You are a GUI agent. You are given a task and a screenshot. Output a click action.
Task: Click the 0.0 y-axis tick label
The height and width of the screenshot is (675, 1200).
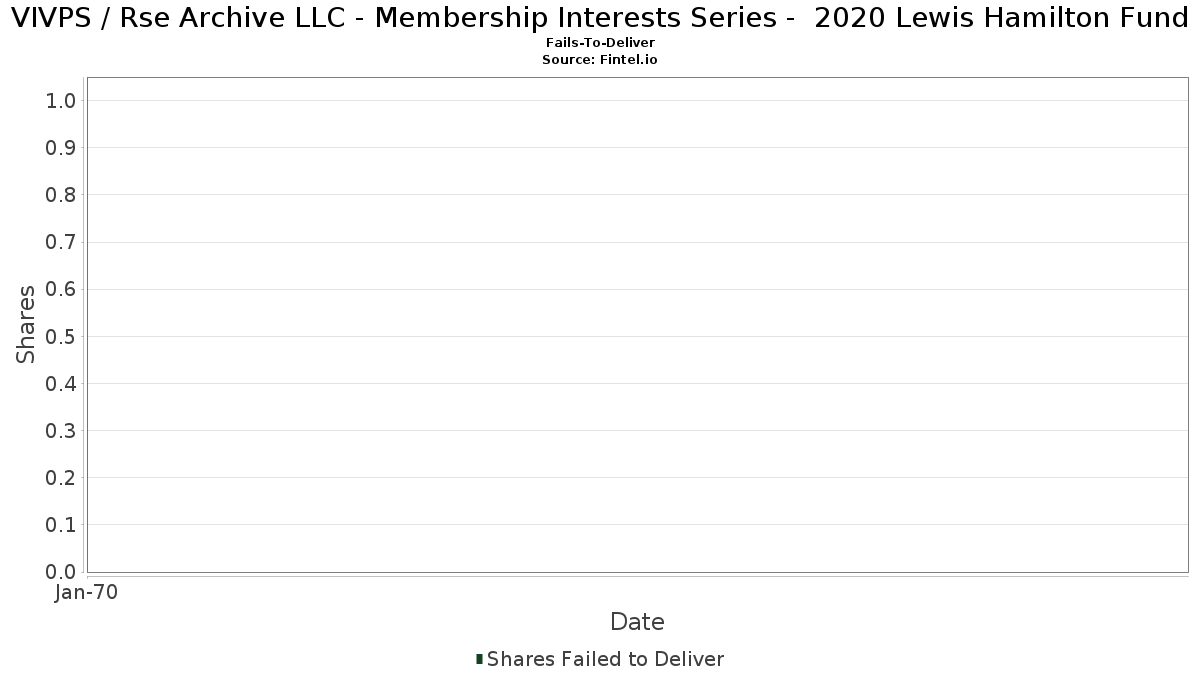tap(61, 572)
